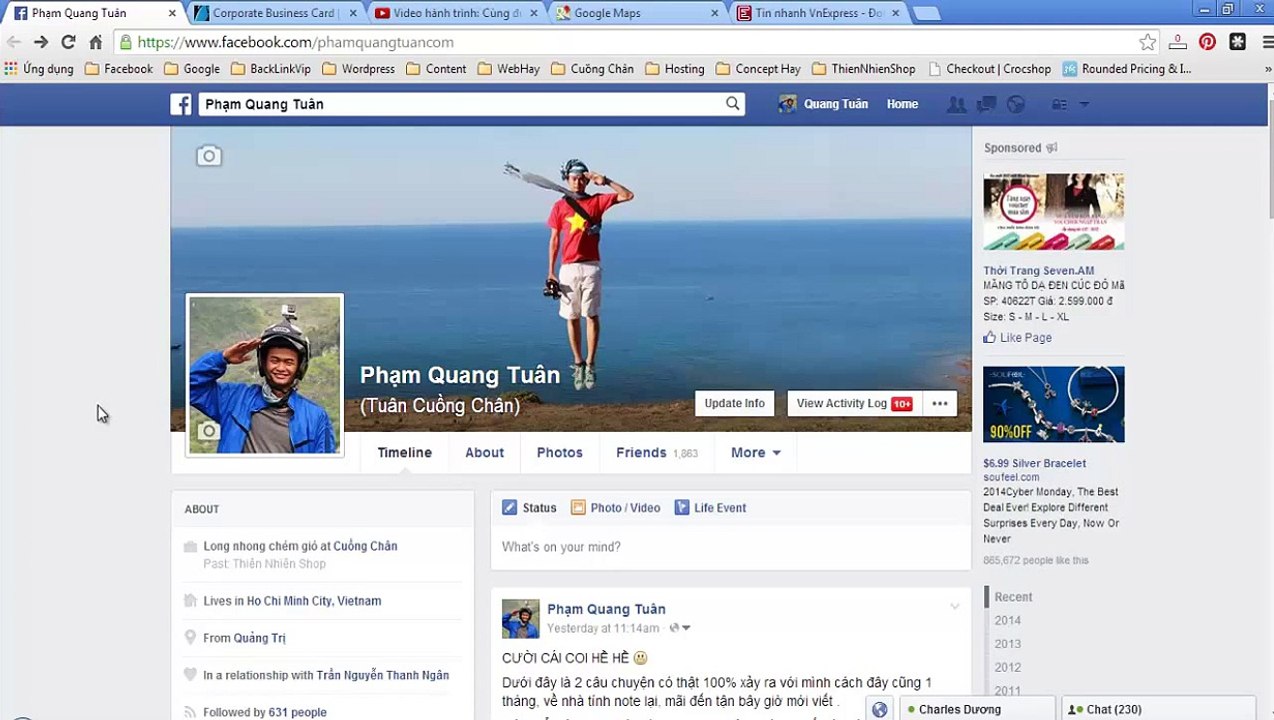Viewport: 1274px width, 720px height.
Task: Open the Notifications globe icon in header
Action: tap(1016, 104)
